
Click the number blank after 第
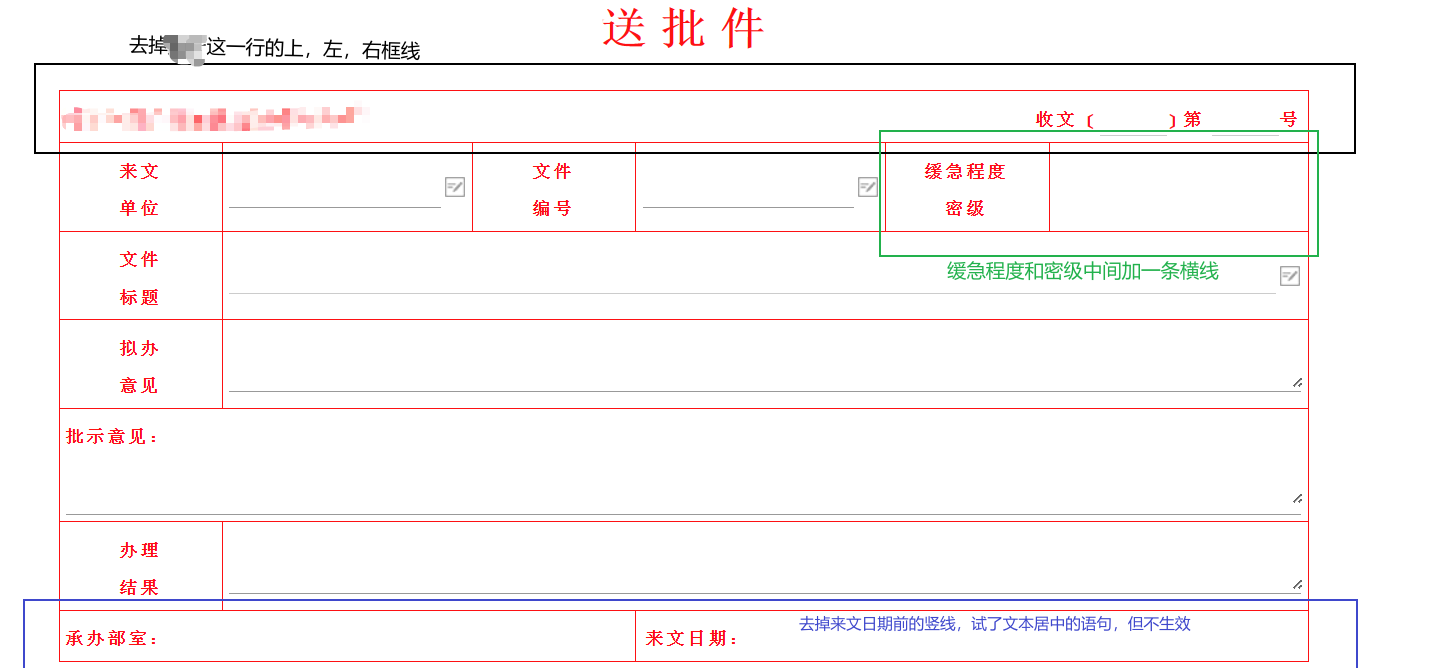1245,121
